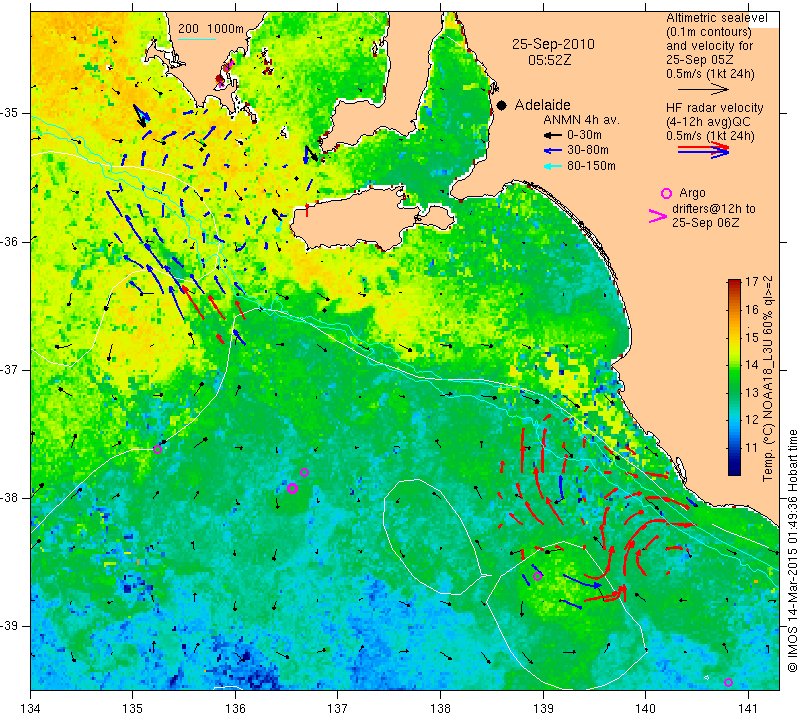Click the 137 longitude axis label
This screenshot has height=720, width=800.
(338, 708)
